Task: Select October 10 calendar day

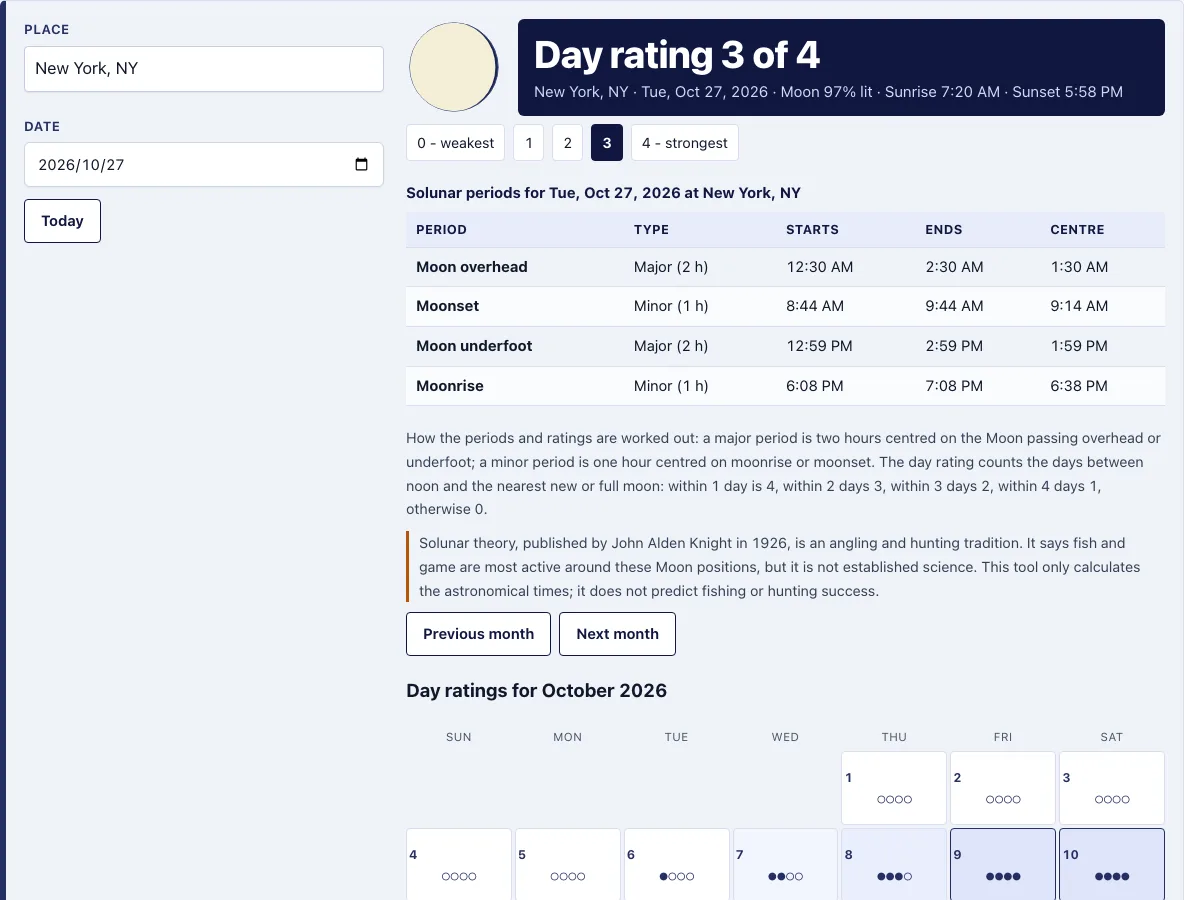Action: click(x=1112, y=865)
